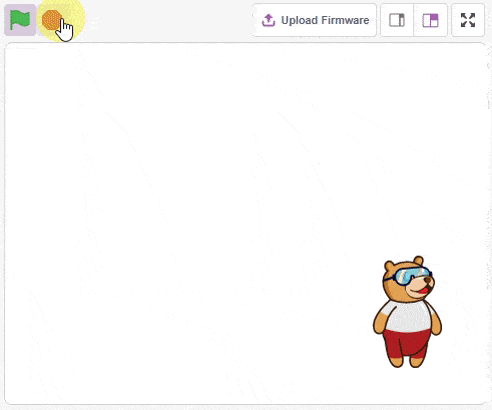This screenshot has height=410, width=492.
Task: Click the bear's red shorts
Action: point(407,343)
